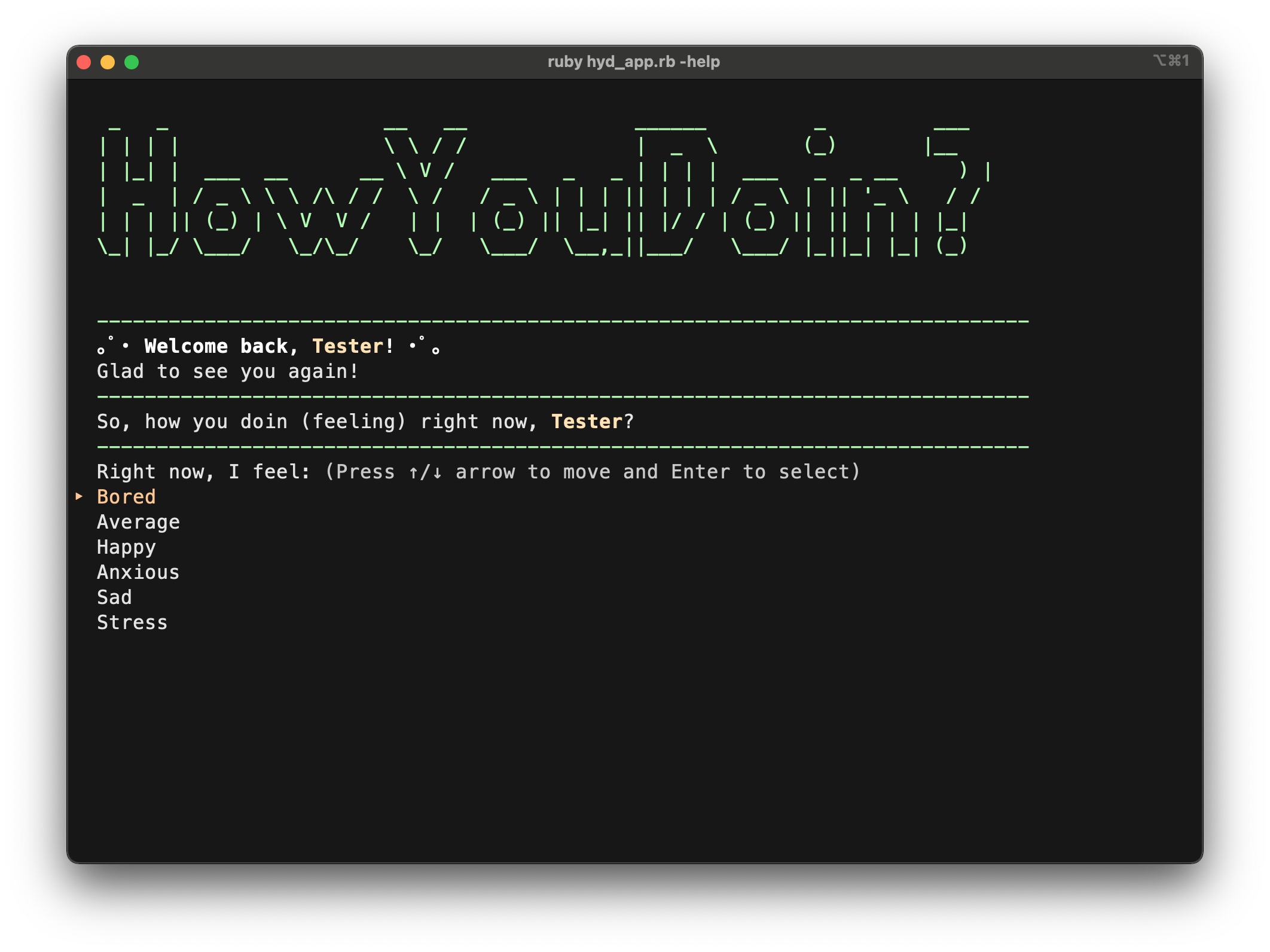Viewport: 1270px width, 952px height.
Task: Choose the Sad mood option
Action: 114,597
